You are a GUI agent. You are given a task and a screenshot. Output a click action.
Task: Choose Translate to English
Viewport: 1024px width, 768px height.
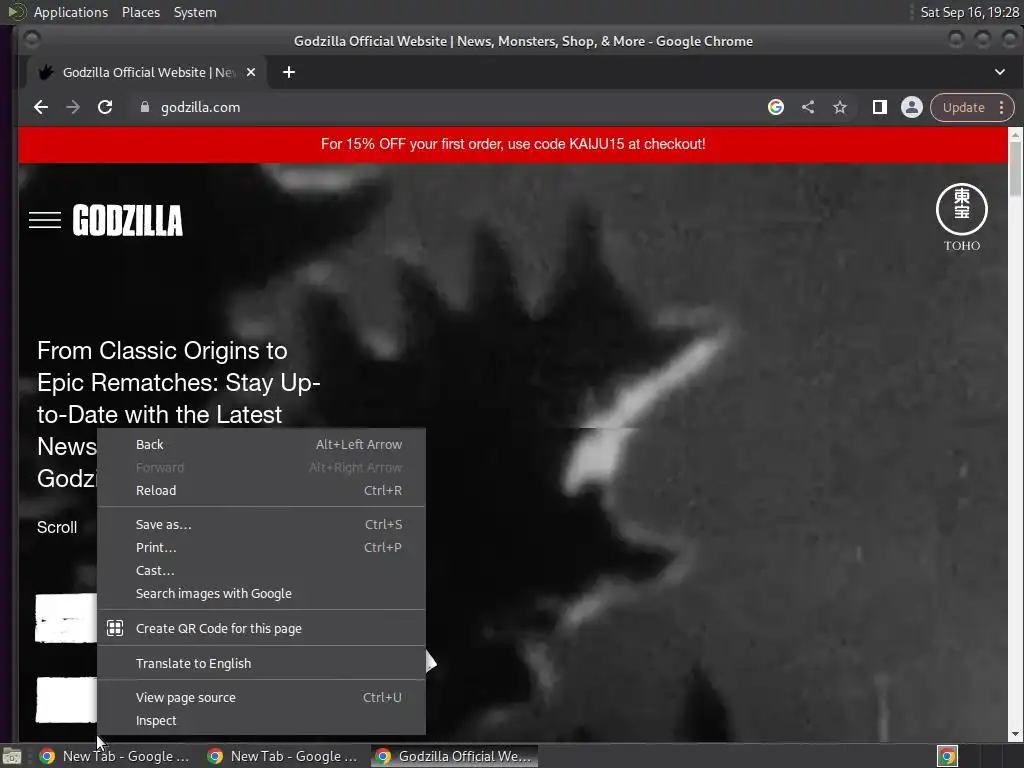pos(261,663)
